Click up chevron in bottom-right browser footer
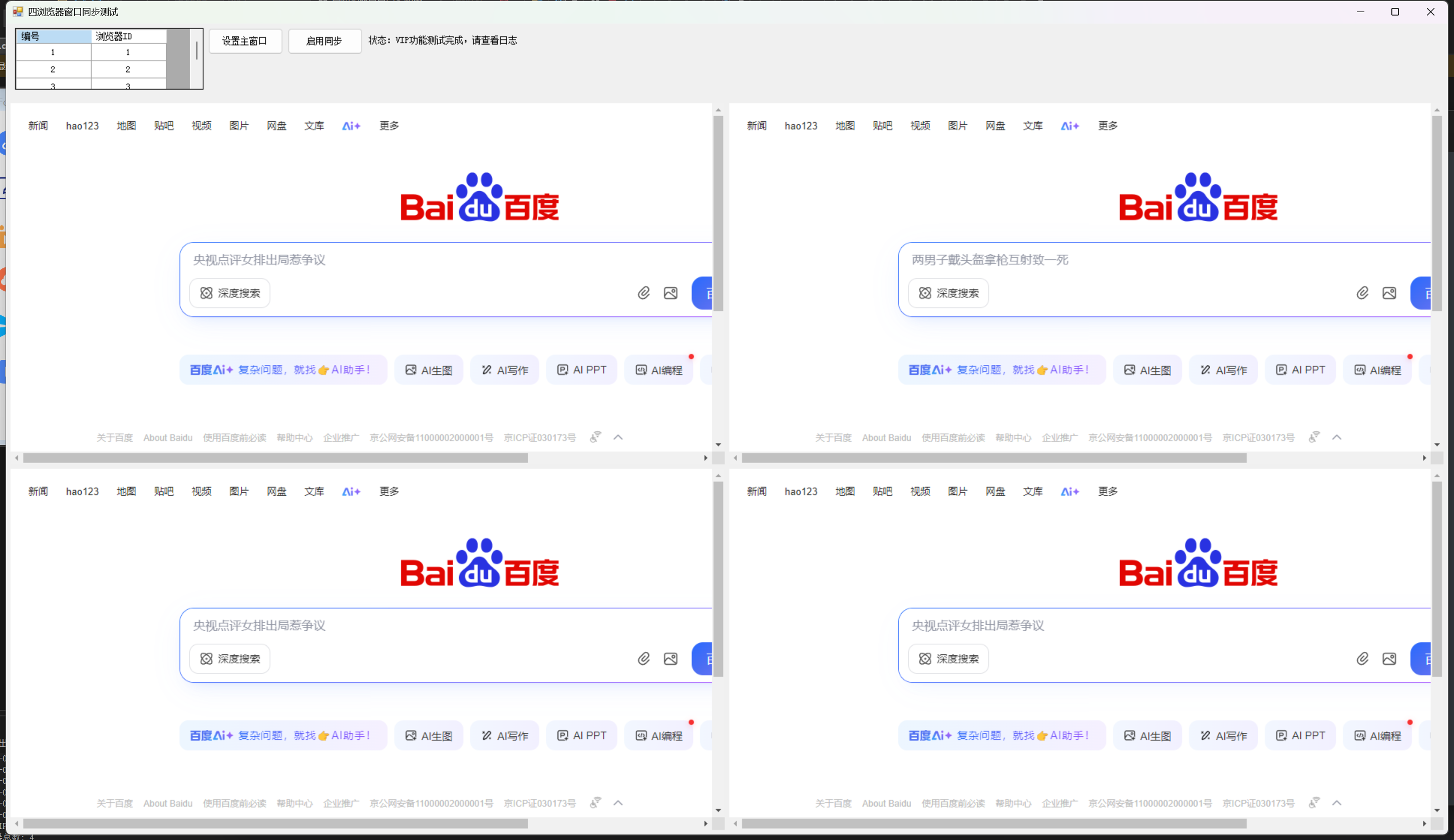Image resolution: width=1454 pixels, height=840 pixels. point(1336,803)
